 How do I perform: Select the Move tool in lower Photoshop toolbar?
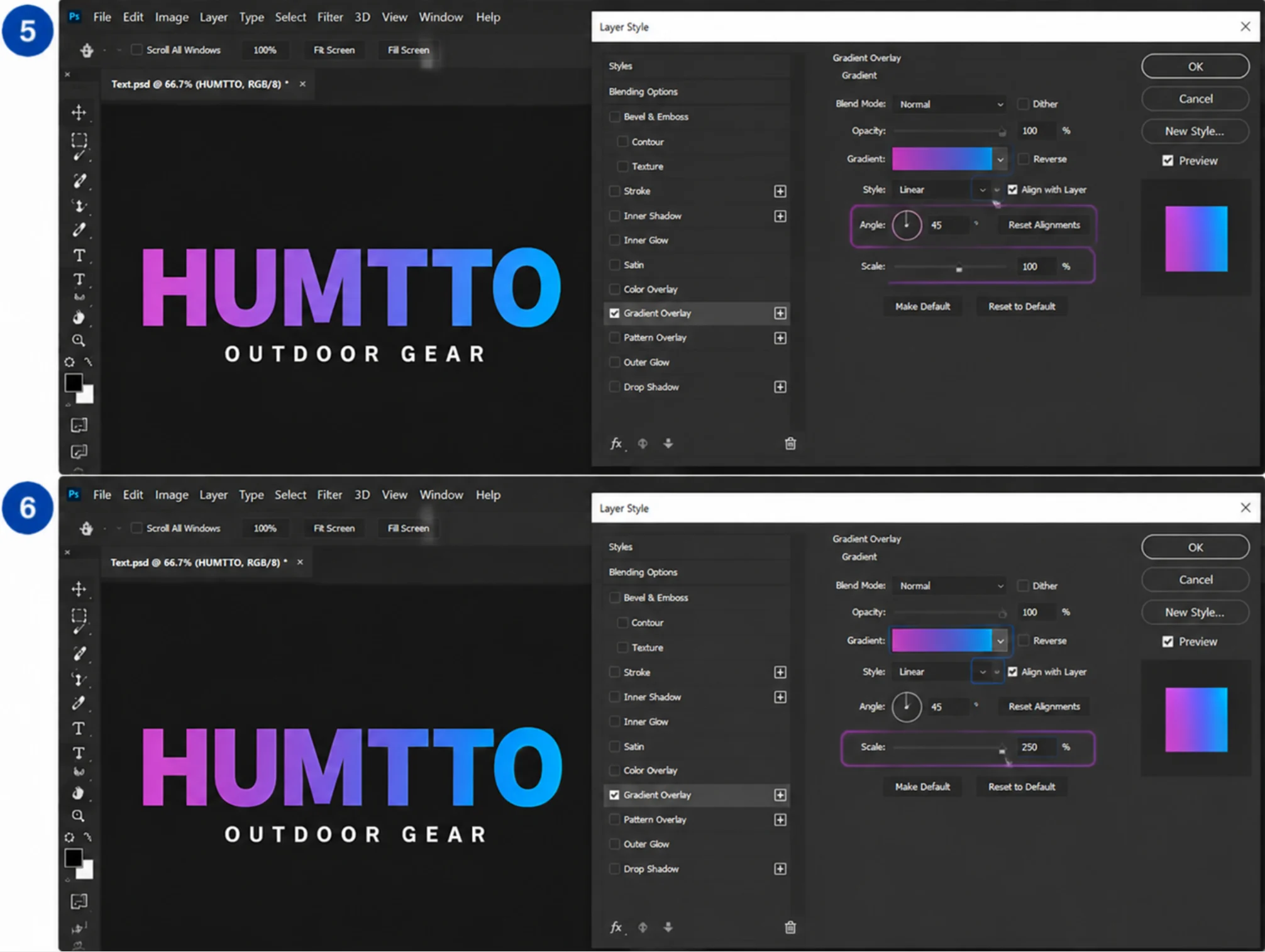pos(79,589)
